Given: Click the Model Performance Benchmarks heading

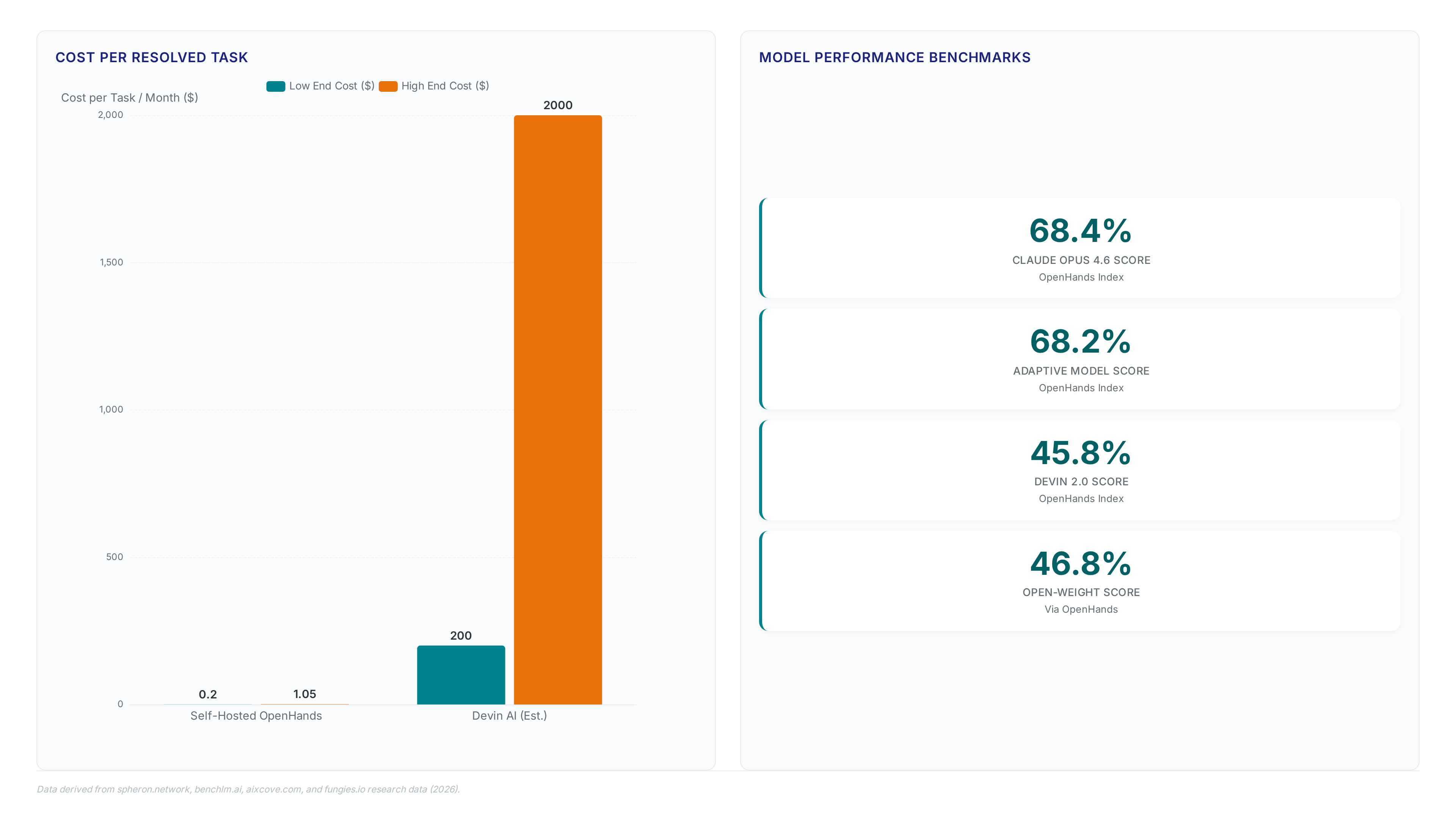Looking at the screenshot, I should [x=895, y=57].
